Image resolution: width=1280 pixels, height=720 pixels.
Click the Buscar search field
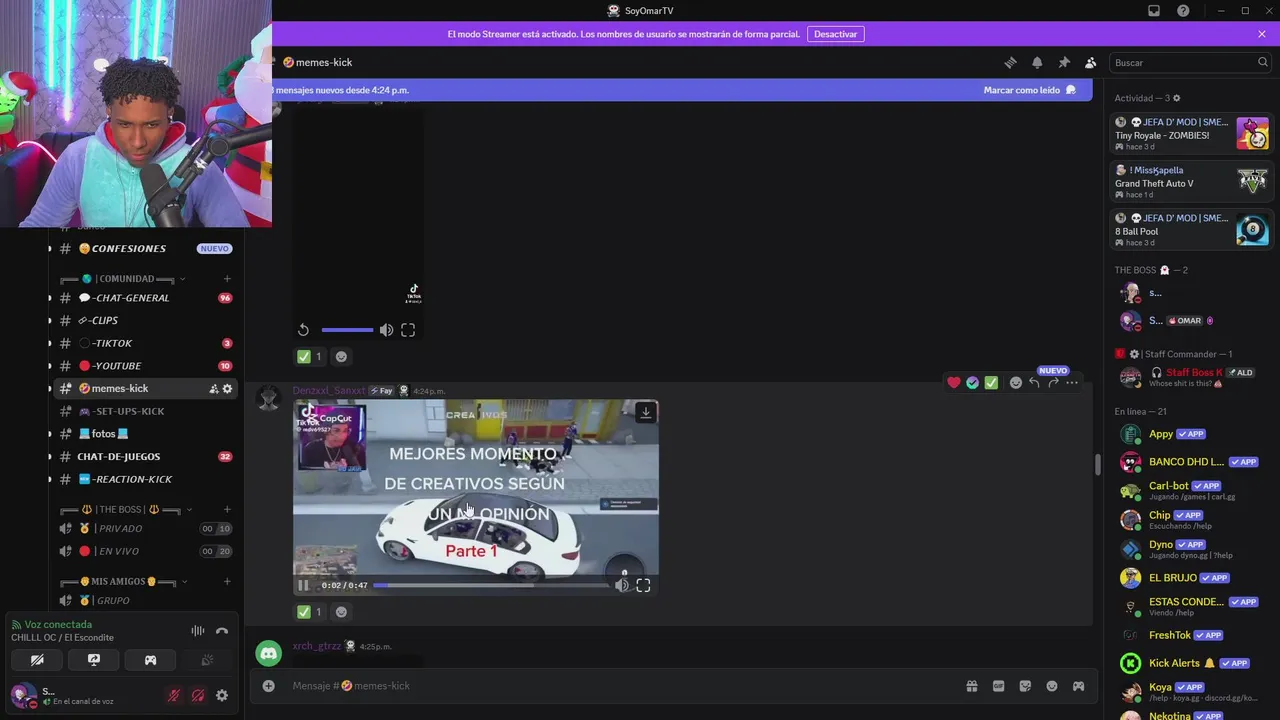tap(1190, 62)
